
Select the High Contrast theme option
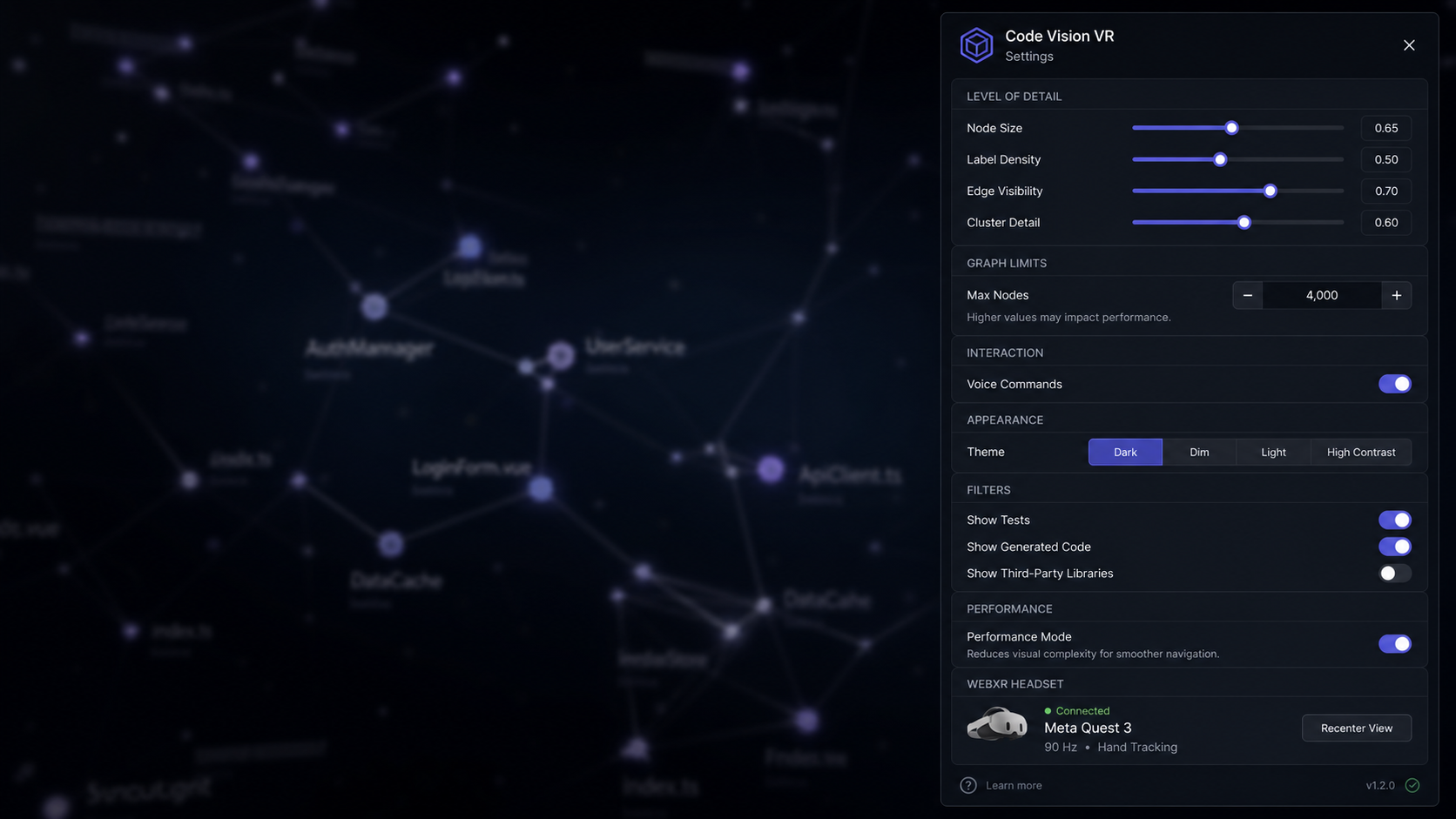pyautogui.click(x=1361, y=452)
